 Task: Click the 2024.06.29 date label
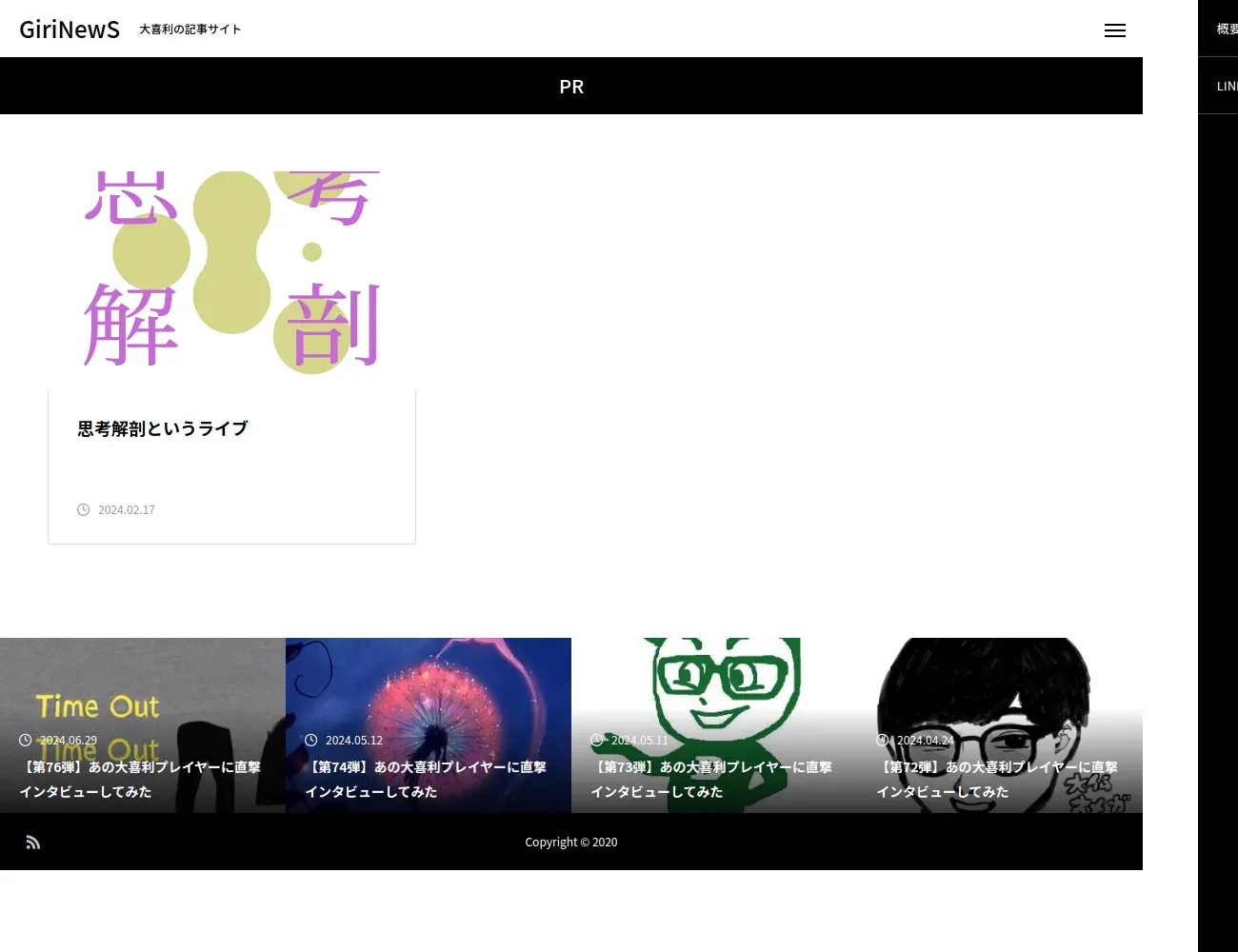[x=69, y=740]
